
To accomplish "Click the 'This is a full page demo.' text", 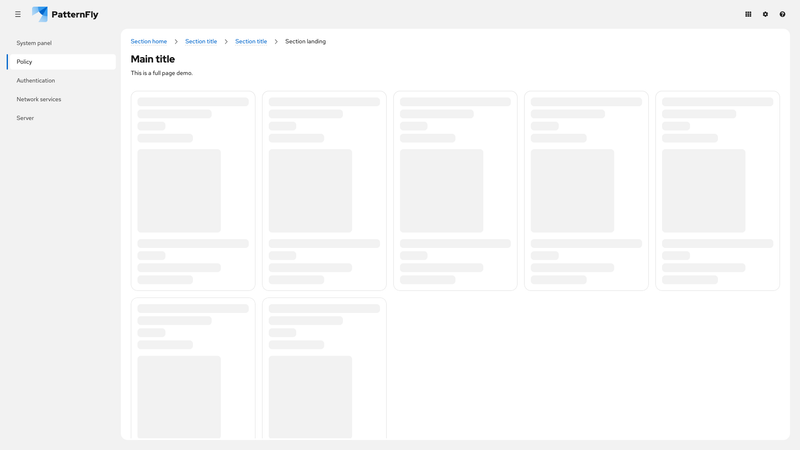I will tap(162, 73).
